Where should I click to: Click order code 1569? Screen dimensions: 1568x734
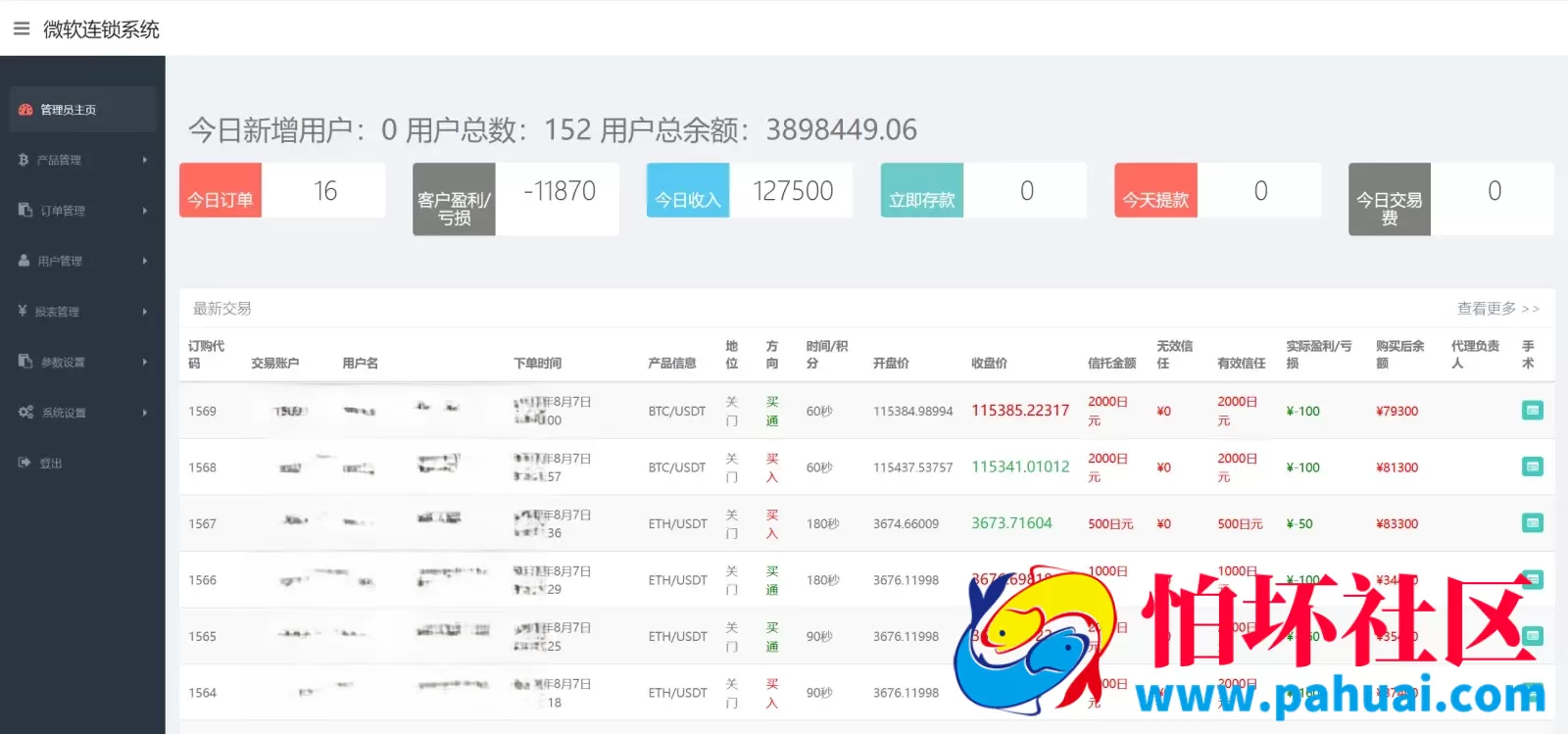pyautogui.click(x=202, y=411)
